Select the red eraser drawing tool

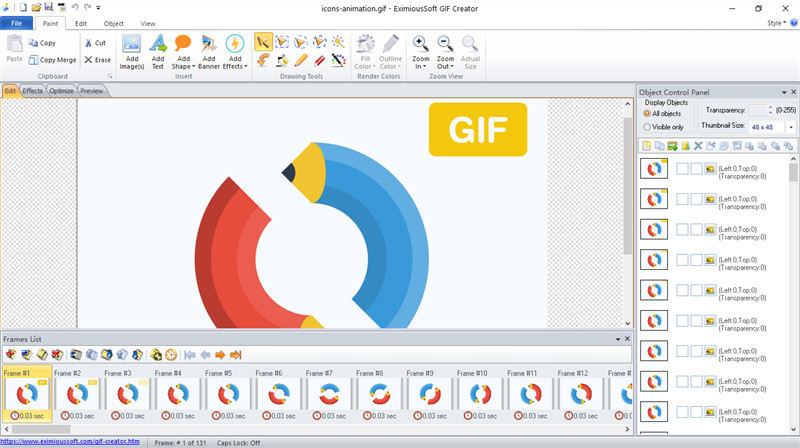tap(319, 60)
